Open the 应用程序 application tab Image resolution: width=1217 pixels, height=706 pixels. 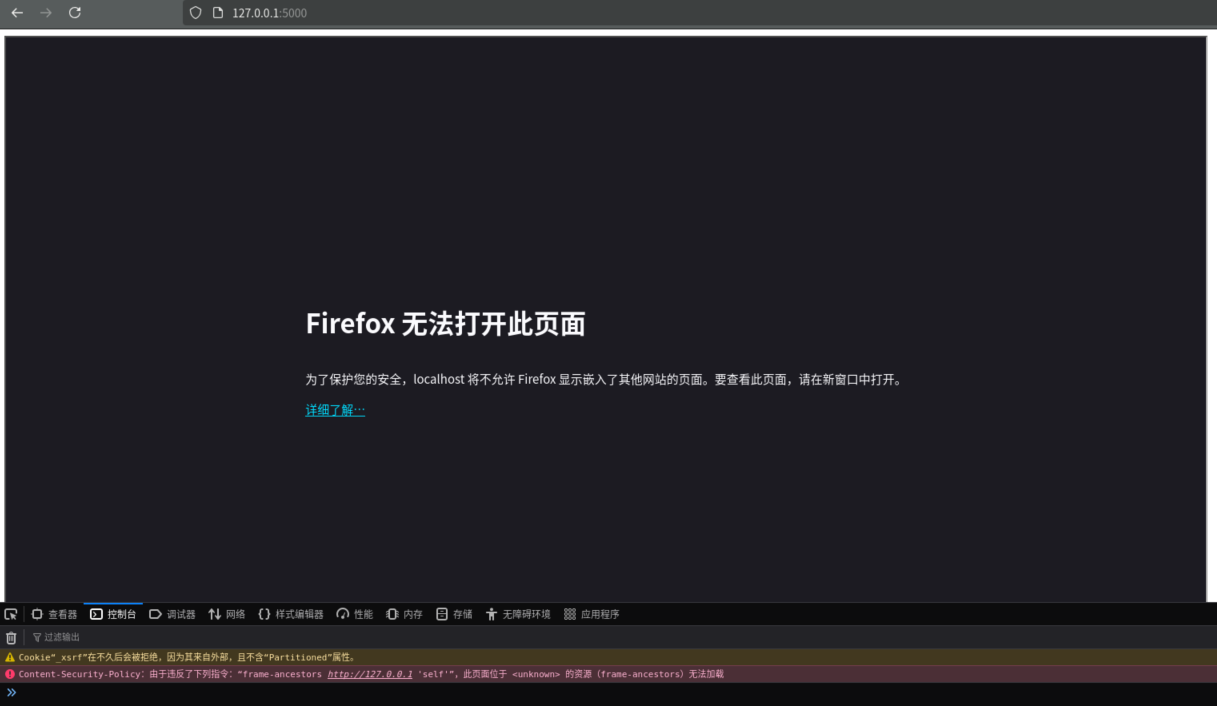[x=591, y=614]
